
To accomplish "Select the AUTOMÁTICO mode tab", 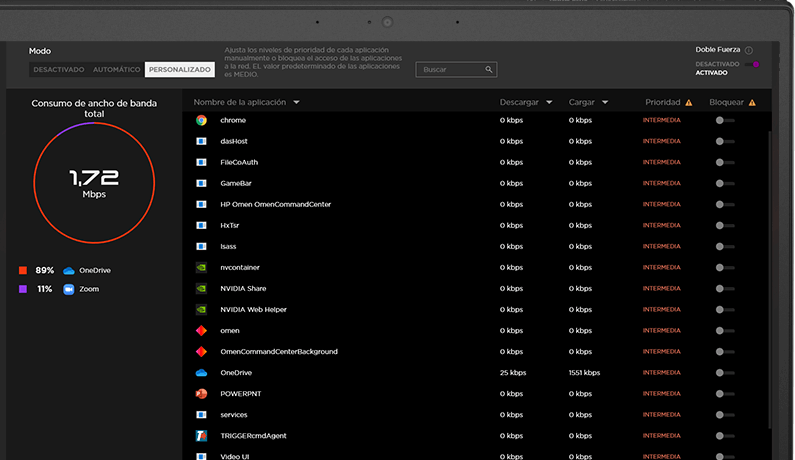I will click(117, 69).
